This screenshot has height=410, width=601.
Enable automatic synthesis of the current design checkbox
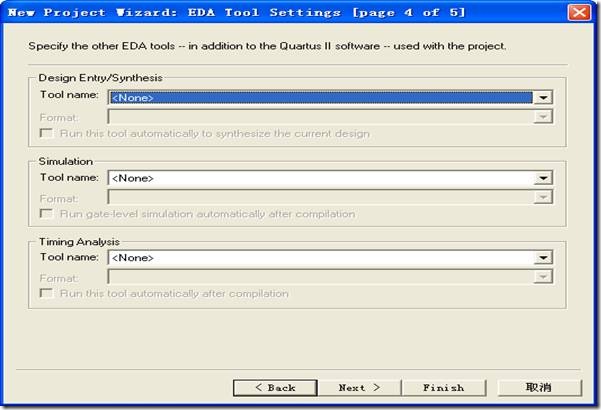pos(46,133)
